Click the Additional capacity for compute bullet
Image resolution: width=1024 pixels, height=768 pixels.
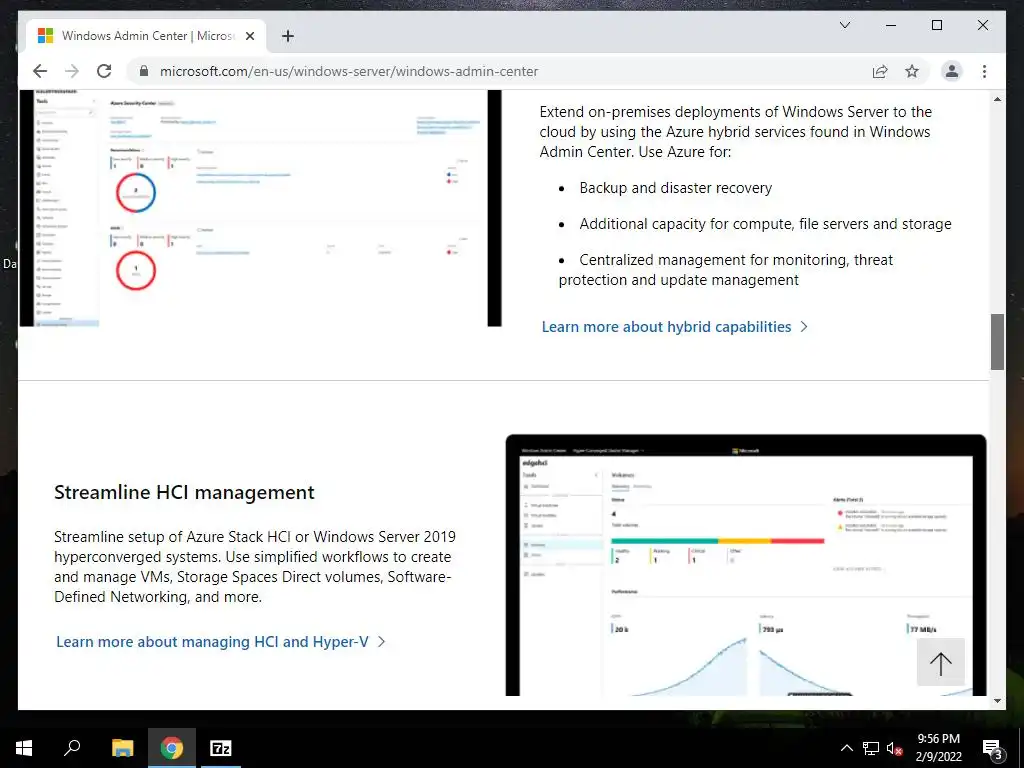pos(765,224)
